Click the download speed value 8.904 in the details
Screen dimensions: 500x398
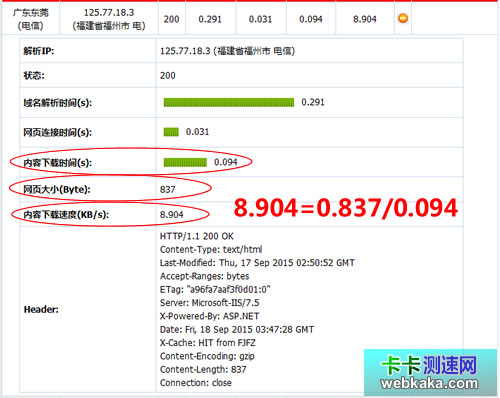(172, 215)
